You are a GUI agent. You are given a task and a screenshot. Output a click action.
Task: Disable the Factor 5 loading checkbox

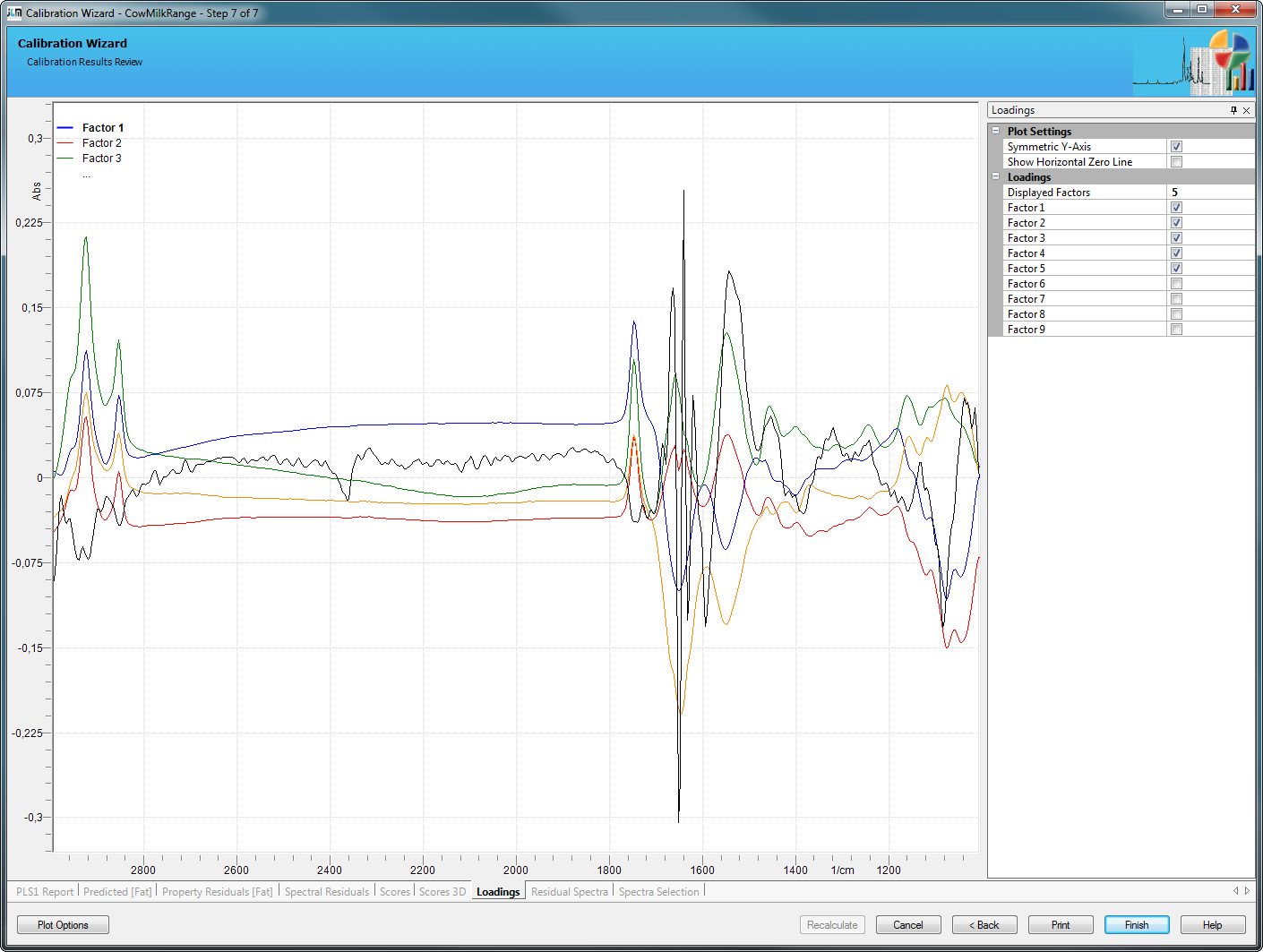click(1176, 269)
